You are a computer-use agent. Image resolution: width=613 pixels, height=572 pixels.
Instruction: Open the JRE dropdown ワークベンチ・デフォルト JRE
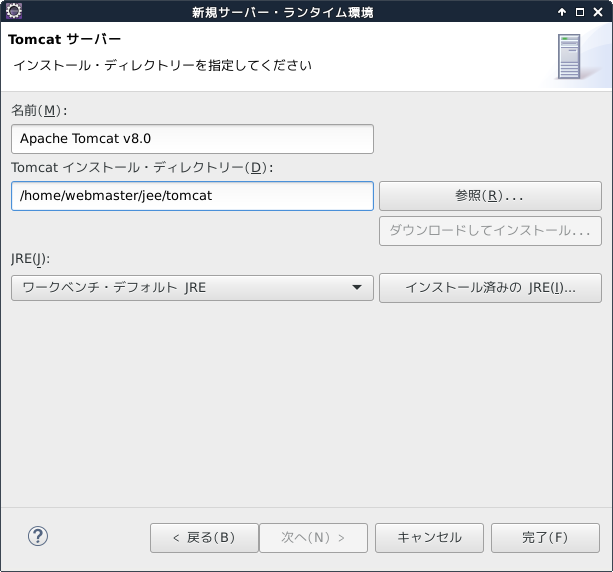pos(192,288)
